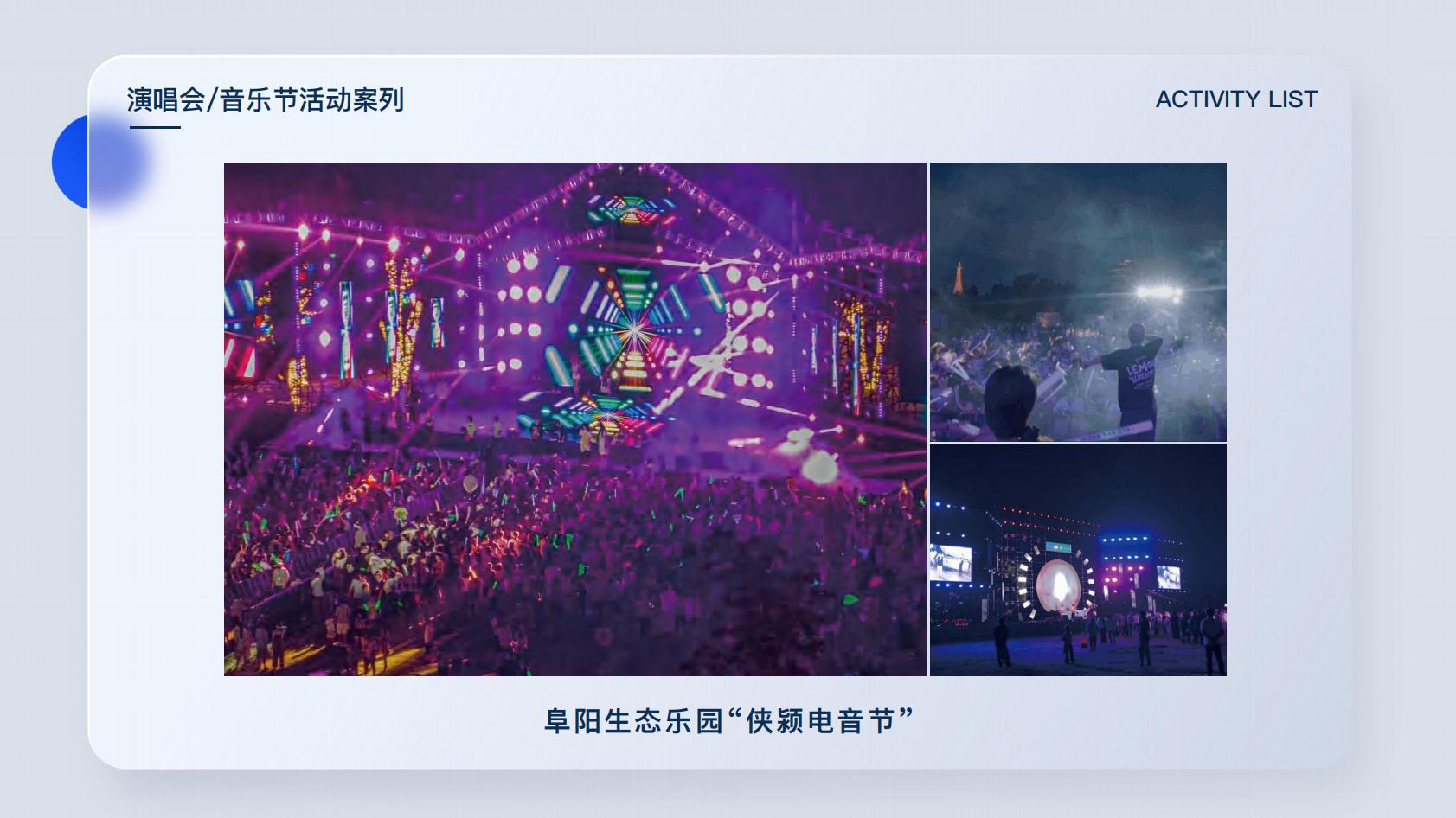Click the red-lit tower in the foggy photo
The image size is (1456, 818).
pos(958,278)
